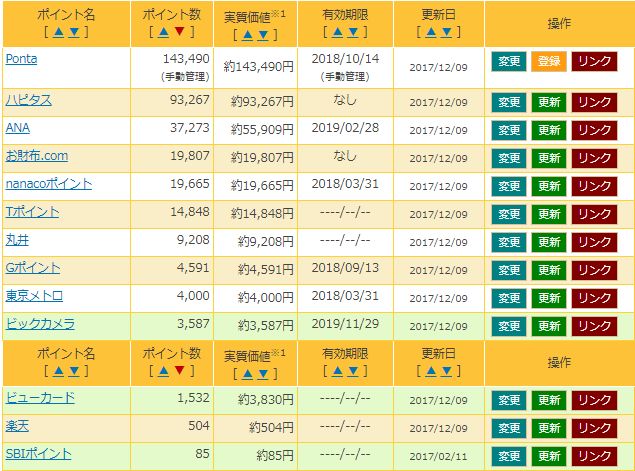
Task: Click リンク in the Tポイント row
Action: [x=595, y=214]
